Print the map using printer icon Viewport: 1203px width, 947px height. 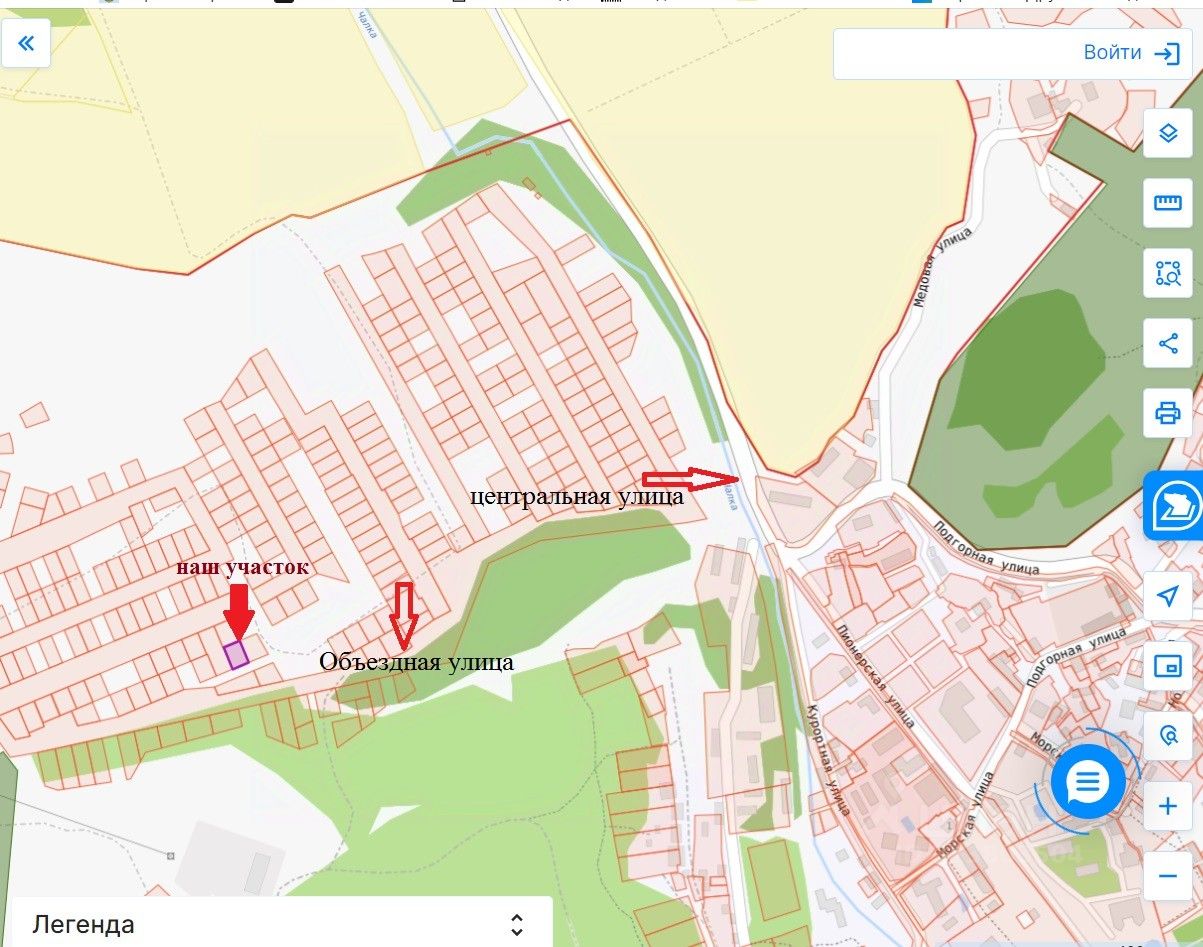(x=1168, y=413)
